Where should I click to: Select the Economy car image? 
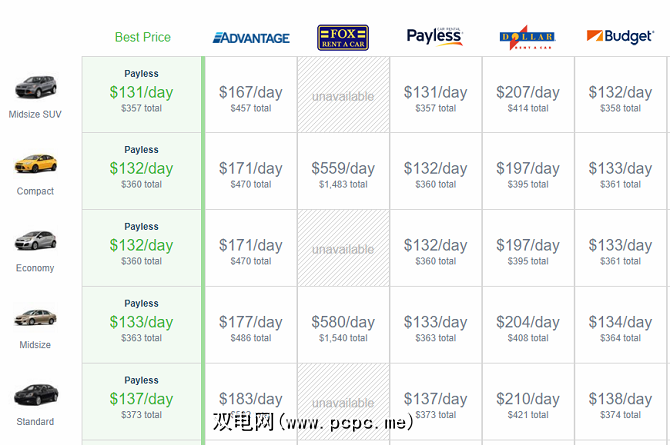click(35, 242)
